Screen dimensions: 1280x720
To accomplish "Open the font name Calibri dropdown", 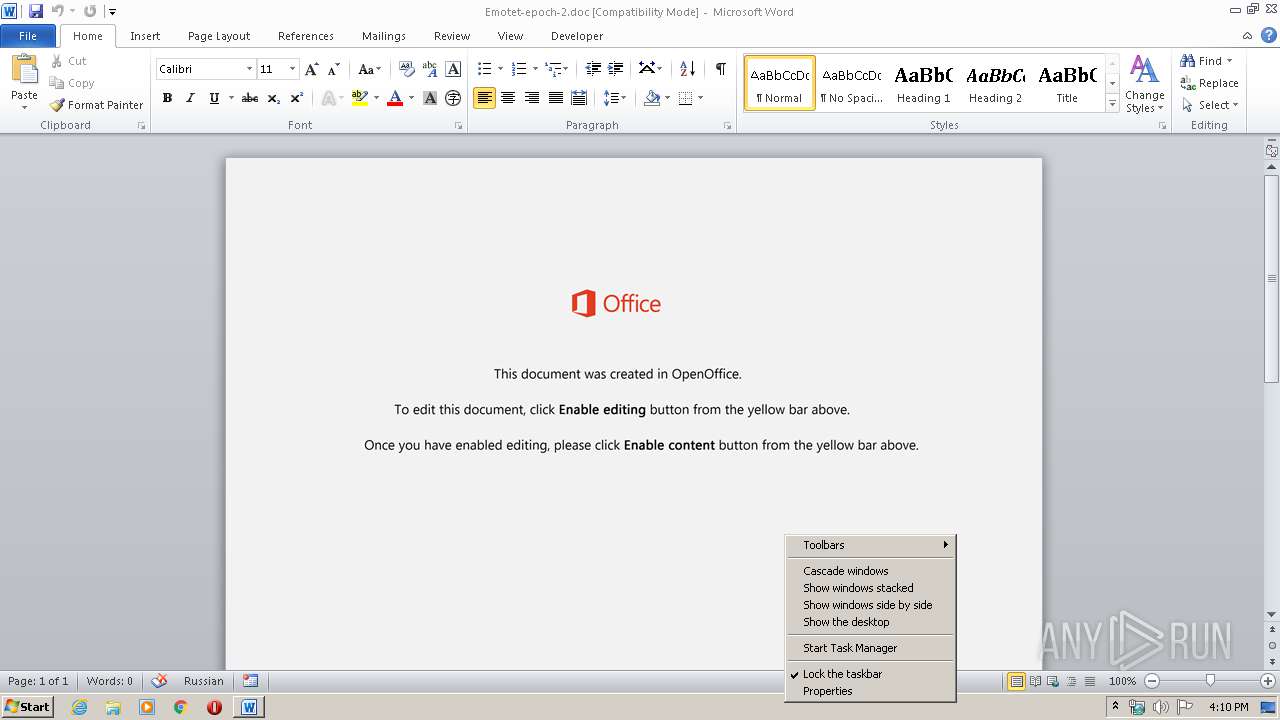I will click(249, 69).
